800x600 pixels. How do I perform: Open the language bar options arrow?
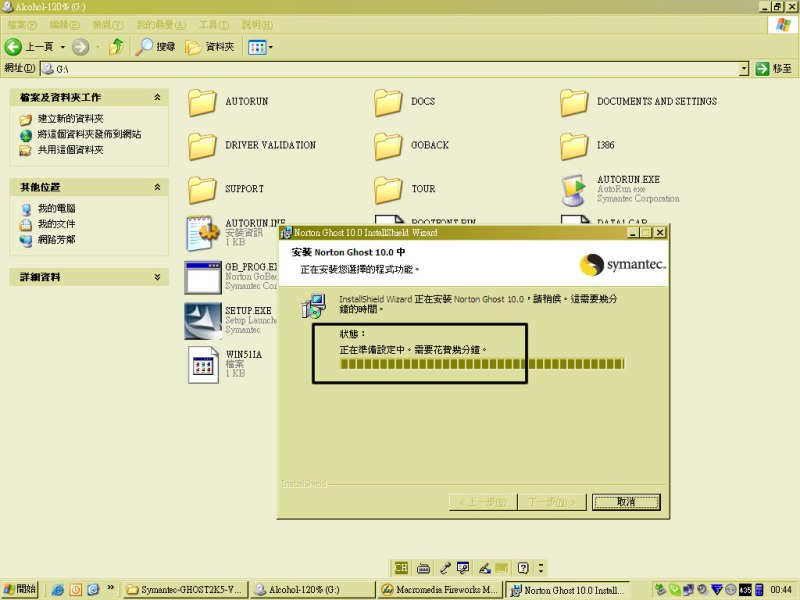click(x=541, y=567)
